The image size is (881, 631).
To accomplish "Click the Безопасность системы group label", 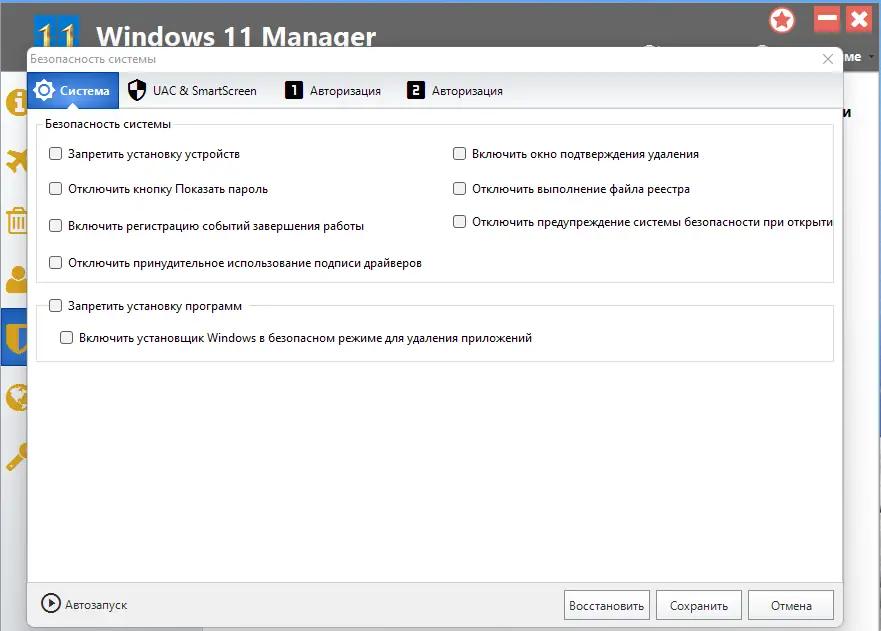I will 108,124.
